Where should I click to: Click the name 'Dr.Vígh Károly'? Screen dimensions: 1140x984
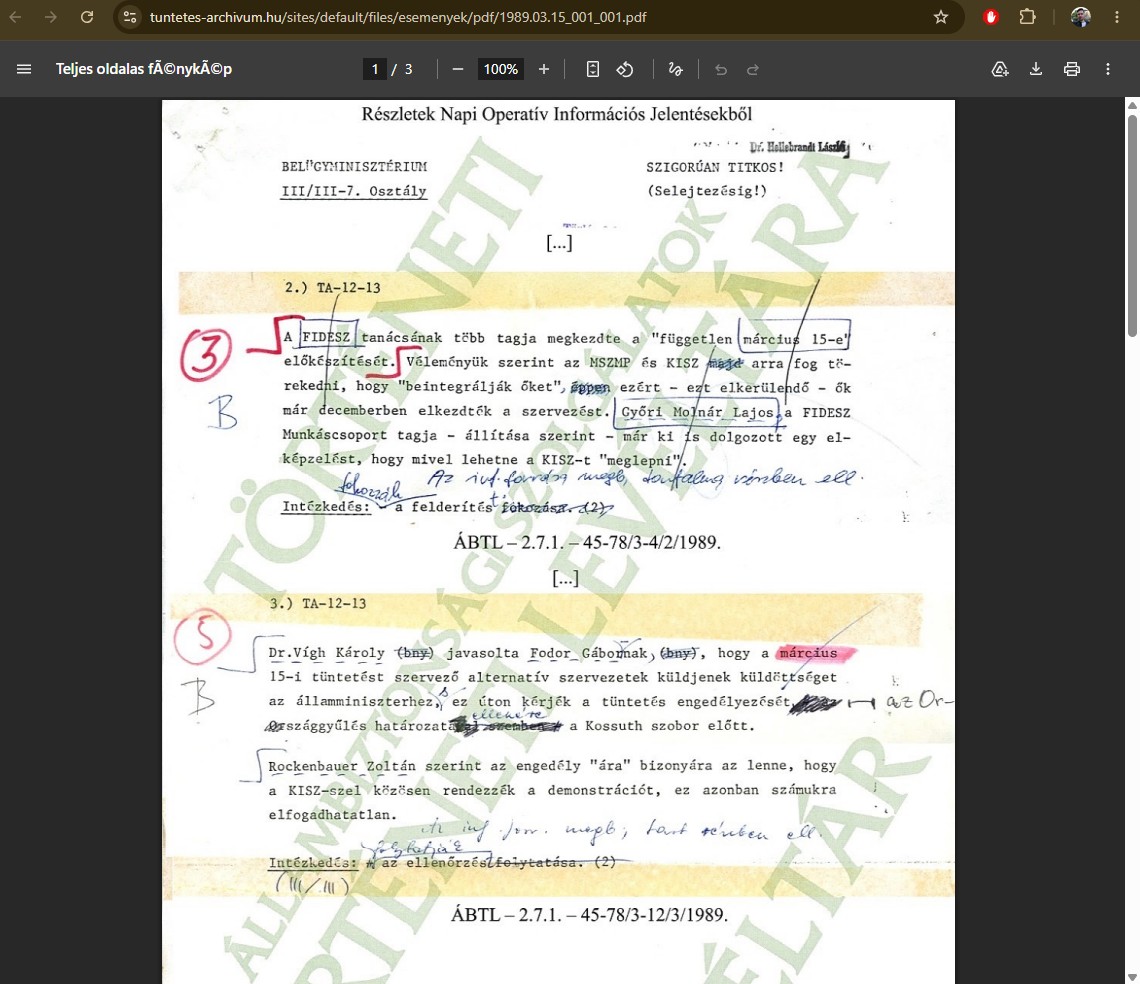[x=326, y=653]
